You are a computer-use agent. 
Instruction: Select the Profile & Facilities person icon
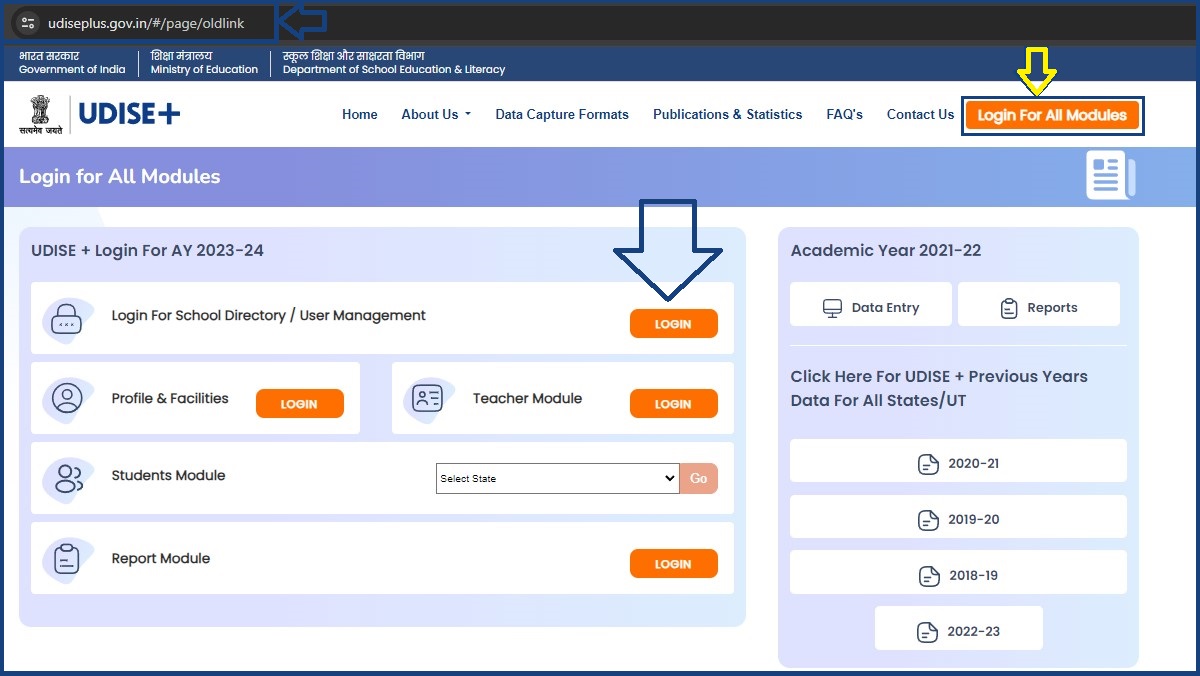point(67,398)
